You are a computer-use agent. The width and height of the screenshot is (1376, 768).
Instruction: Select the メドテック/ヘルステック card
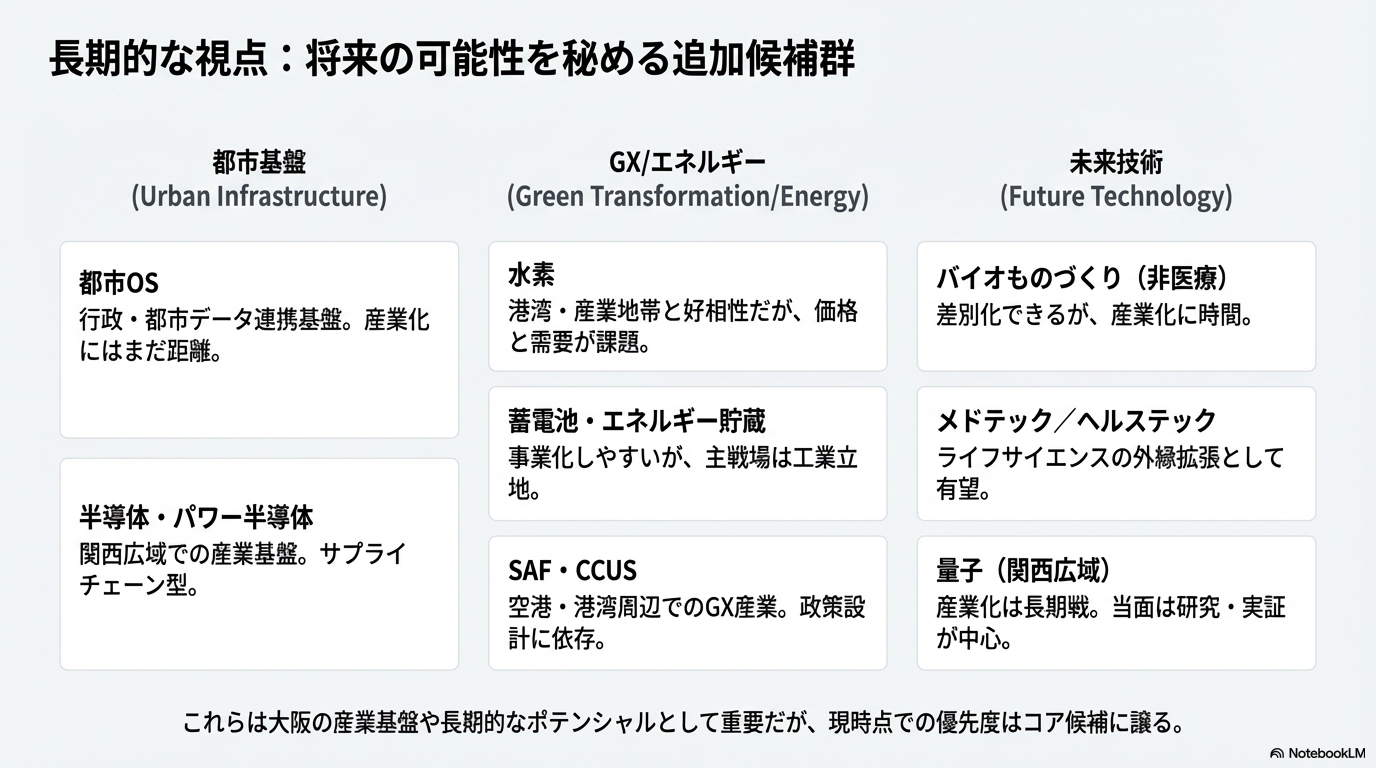click(x=1116, y=453)
